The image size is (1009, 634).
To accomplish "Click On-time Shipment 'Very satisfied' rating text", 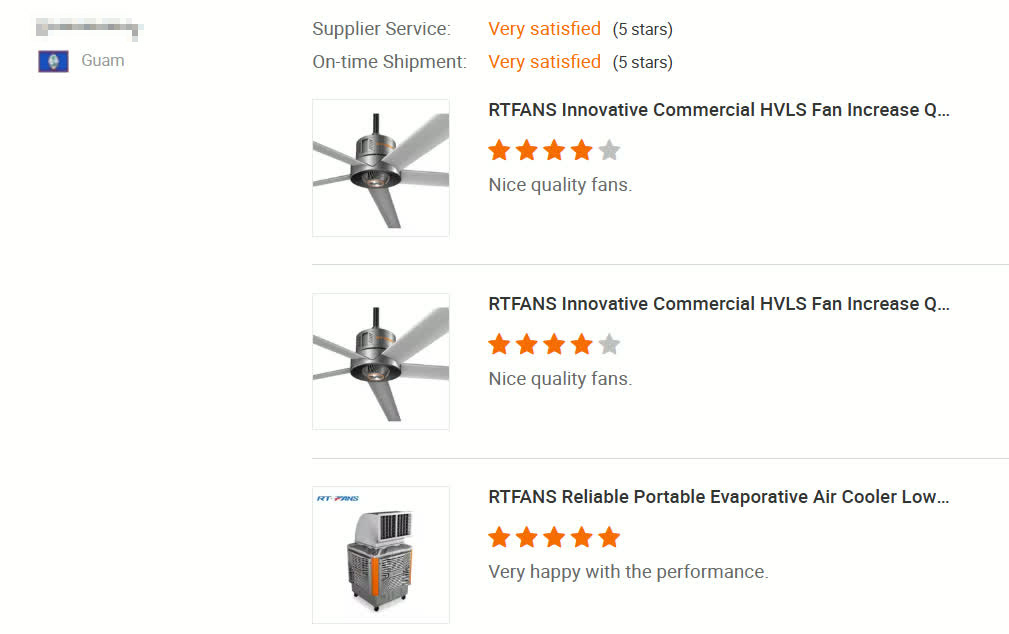I will tap(544, 62).
